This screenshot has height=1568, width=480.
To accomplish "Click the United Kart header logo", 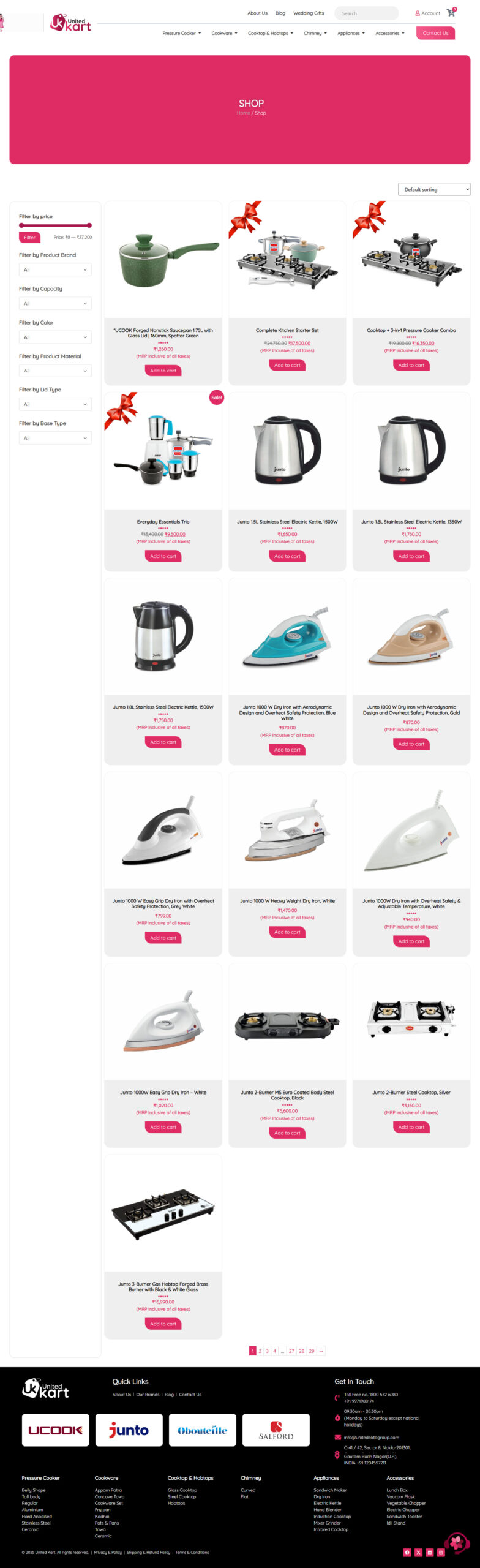I will [x=70, y=23].
